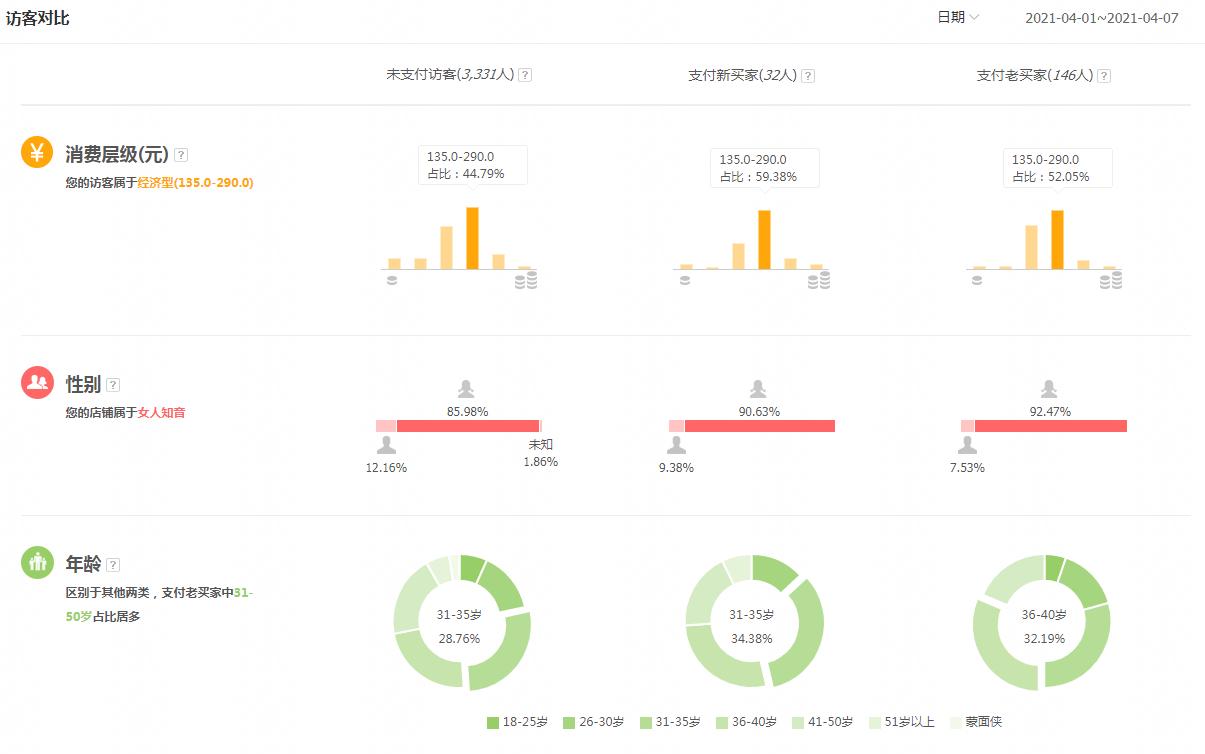1205x754 pixels.
Task: Click the yellow yen 消费层级 icon
Action: pyautogui.click(x=37, y=152)
